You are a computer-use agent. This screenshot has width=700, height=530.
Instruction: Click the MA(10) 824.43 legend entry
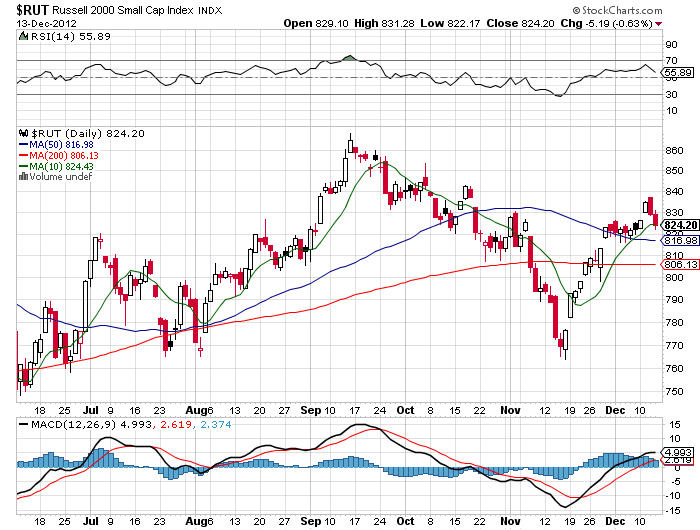56,166
